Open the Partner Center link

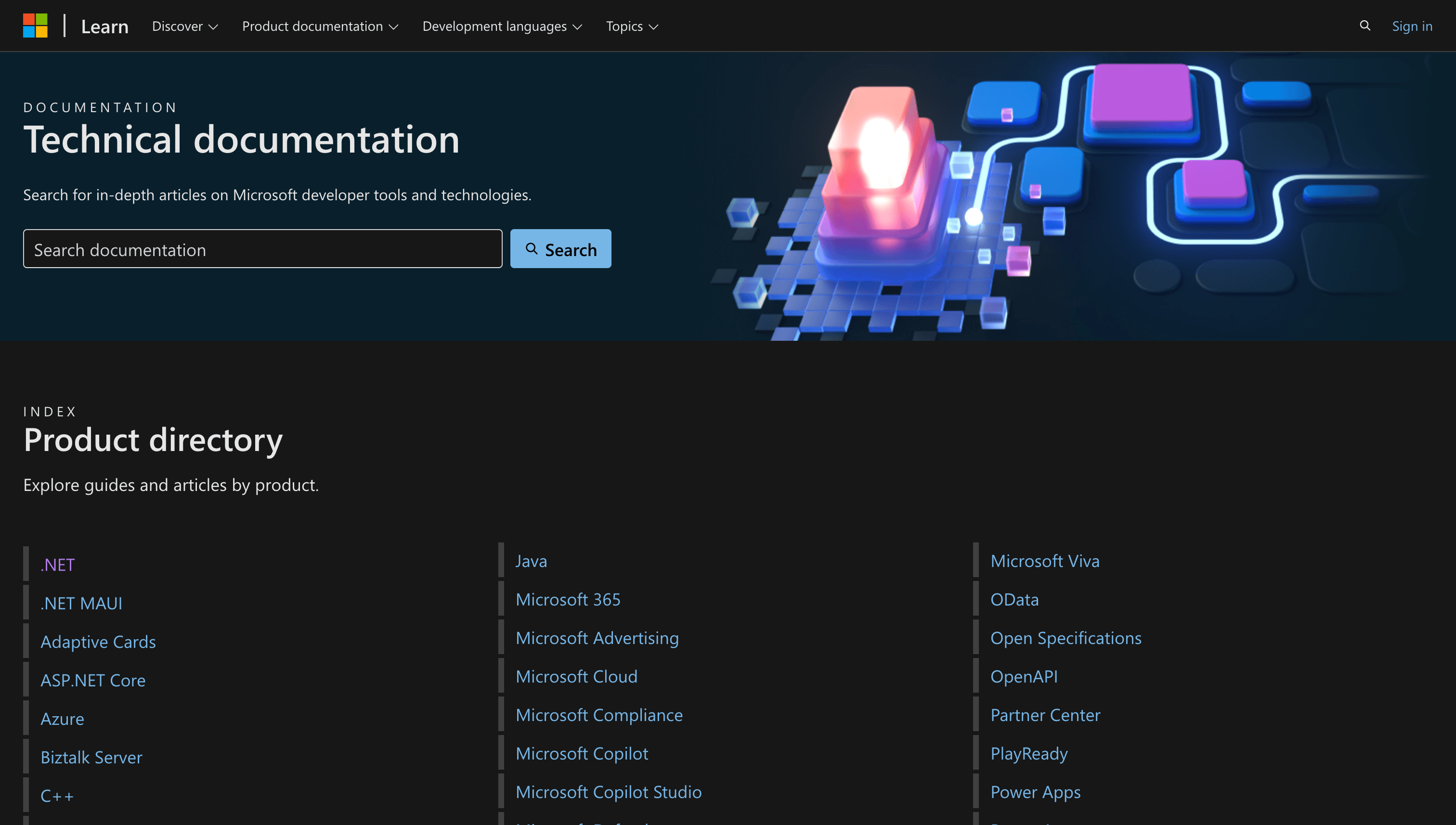click(x=1045, y=715)
